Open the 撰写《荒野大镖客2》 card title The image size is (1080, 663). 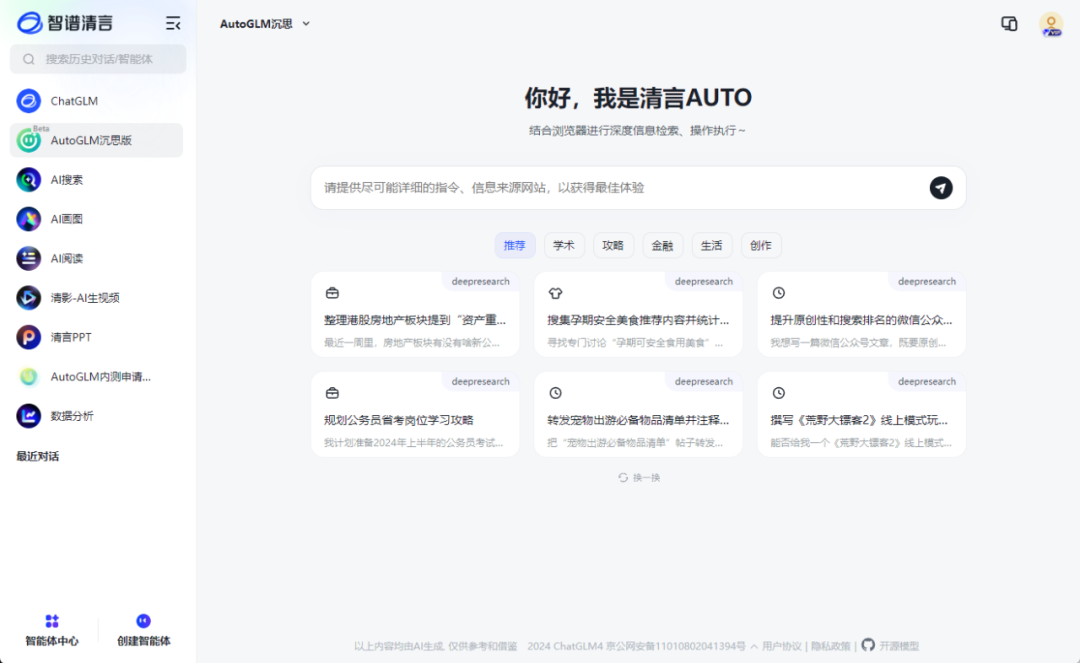click(x=859, y=420)
